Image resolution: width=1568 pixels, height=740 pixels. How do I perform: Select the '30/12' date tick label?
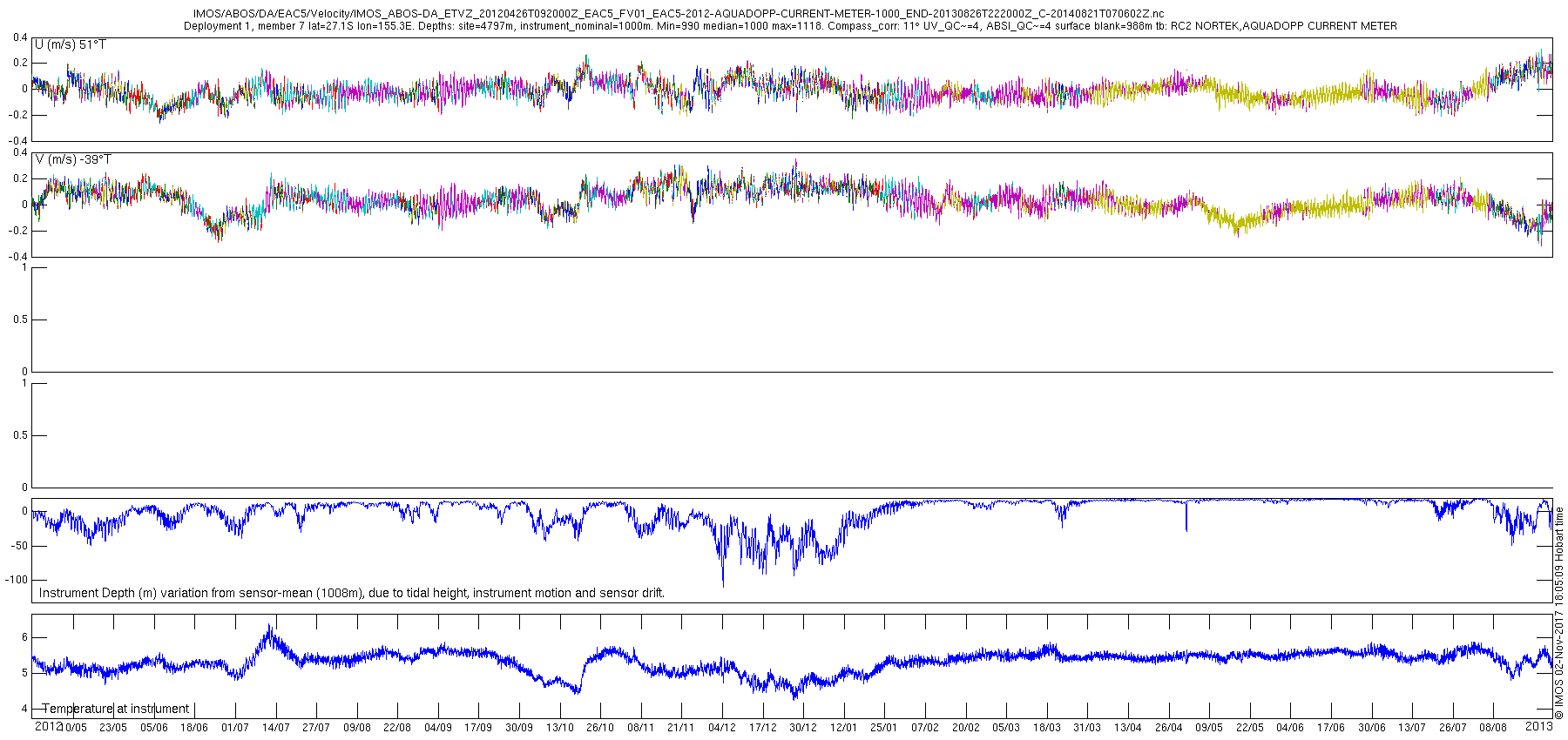tap(803, 728)
